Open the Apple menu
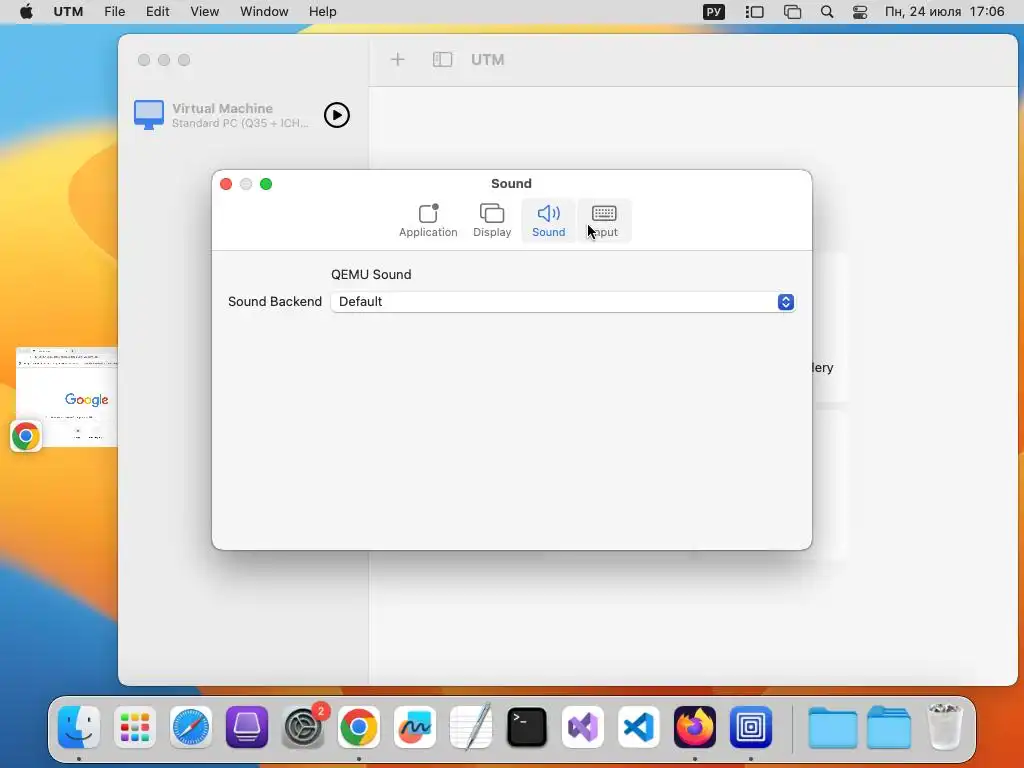1024x768 pixels. click(x=26, y=12)
